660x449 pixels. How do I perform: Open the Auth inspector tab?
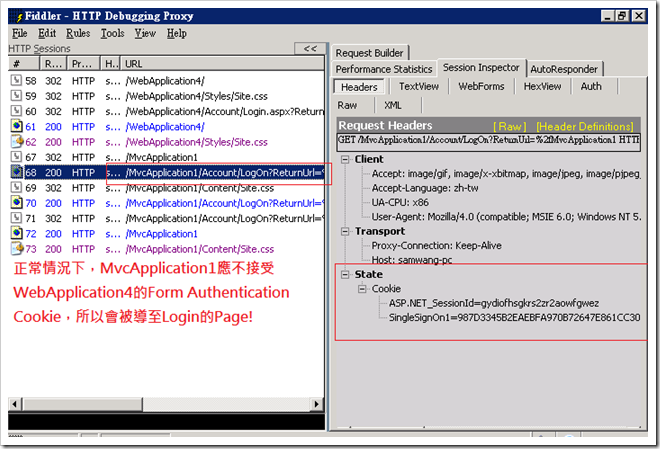pyautogui.click(x=591, y=86)
